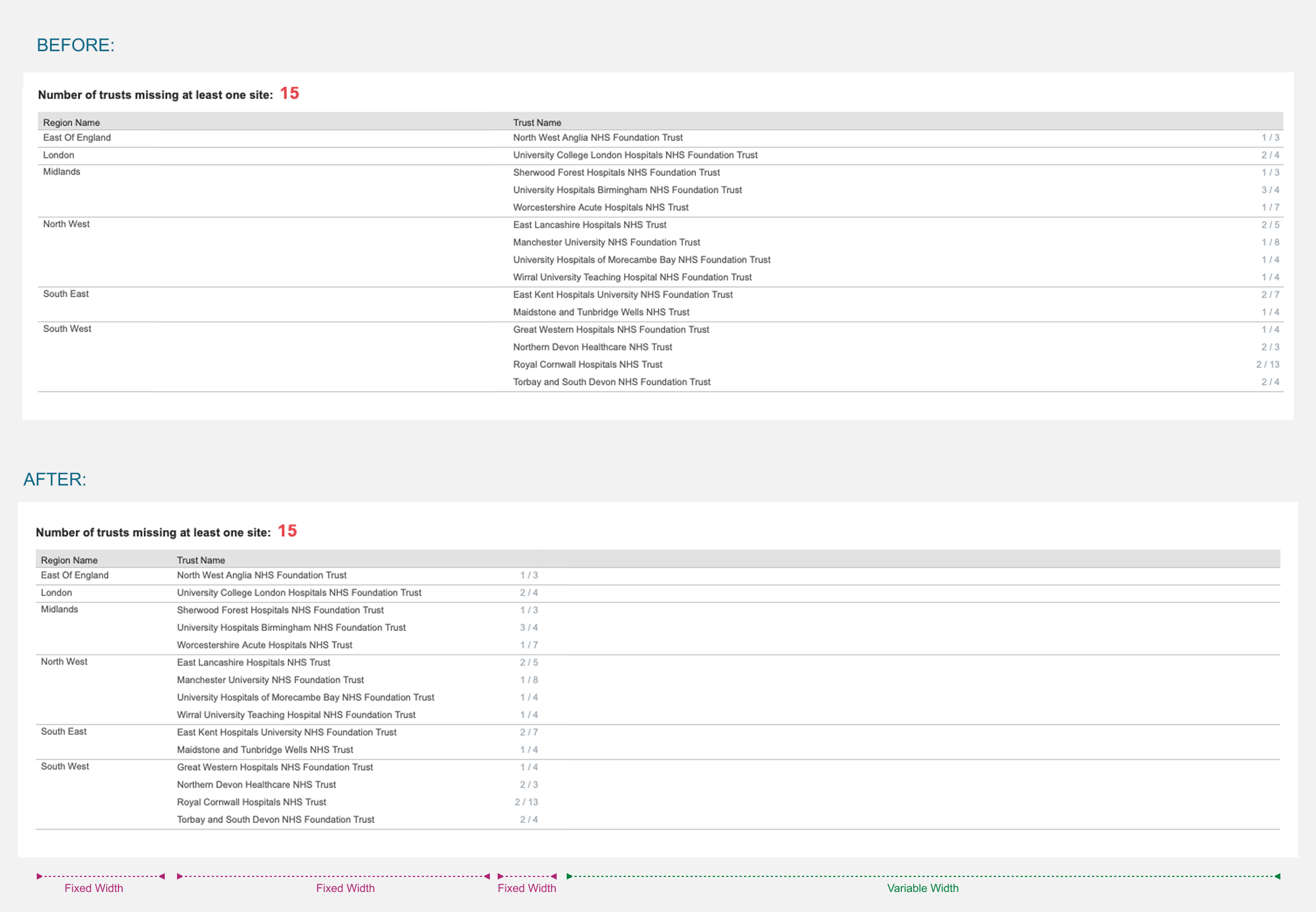Click the Fixed Width label under Region column
The image size is (1316, 912).
94,888
